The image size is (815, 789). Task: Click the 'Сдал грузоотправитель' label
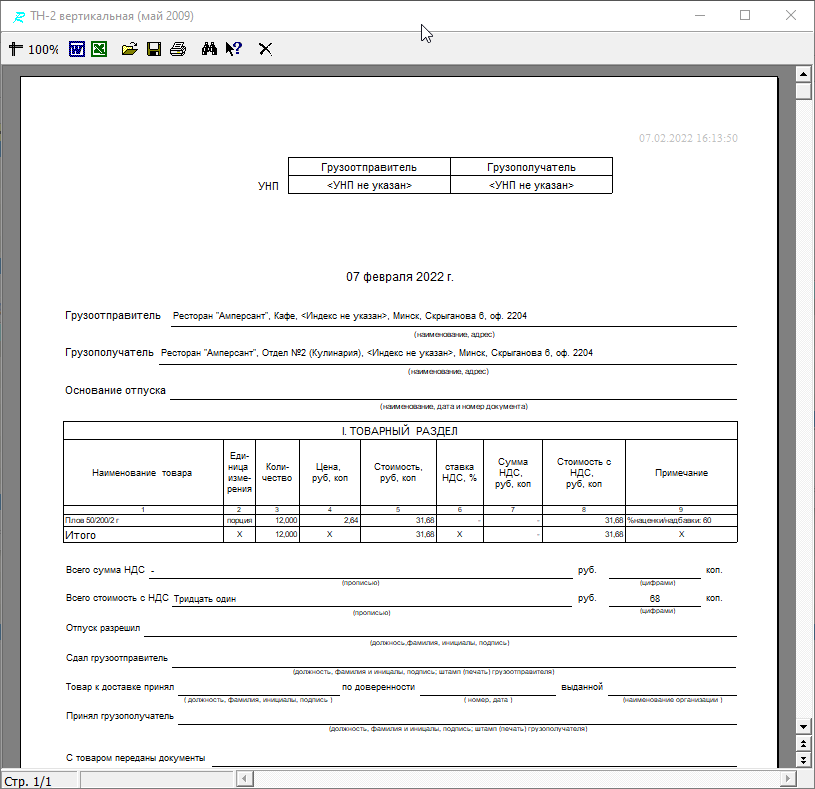tap(117, 658)
